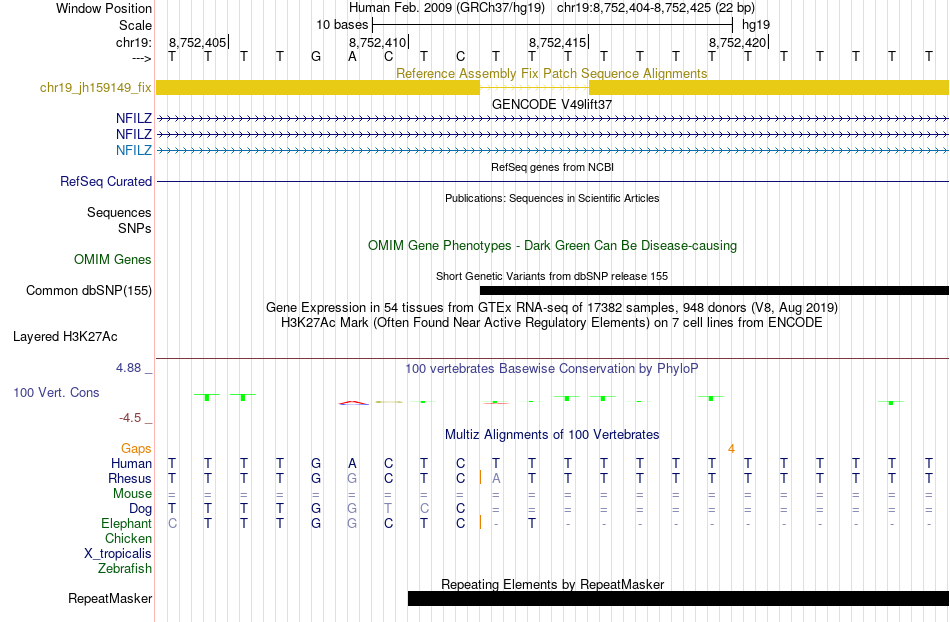Click the light blue NFILZ transcript label

pyautogui.click(x=134, y=150)
